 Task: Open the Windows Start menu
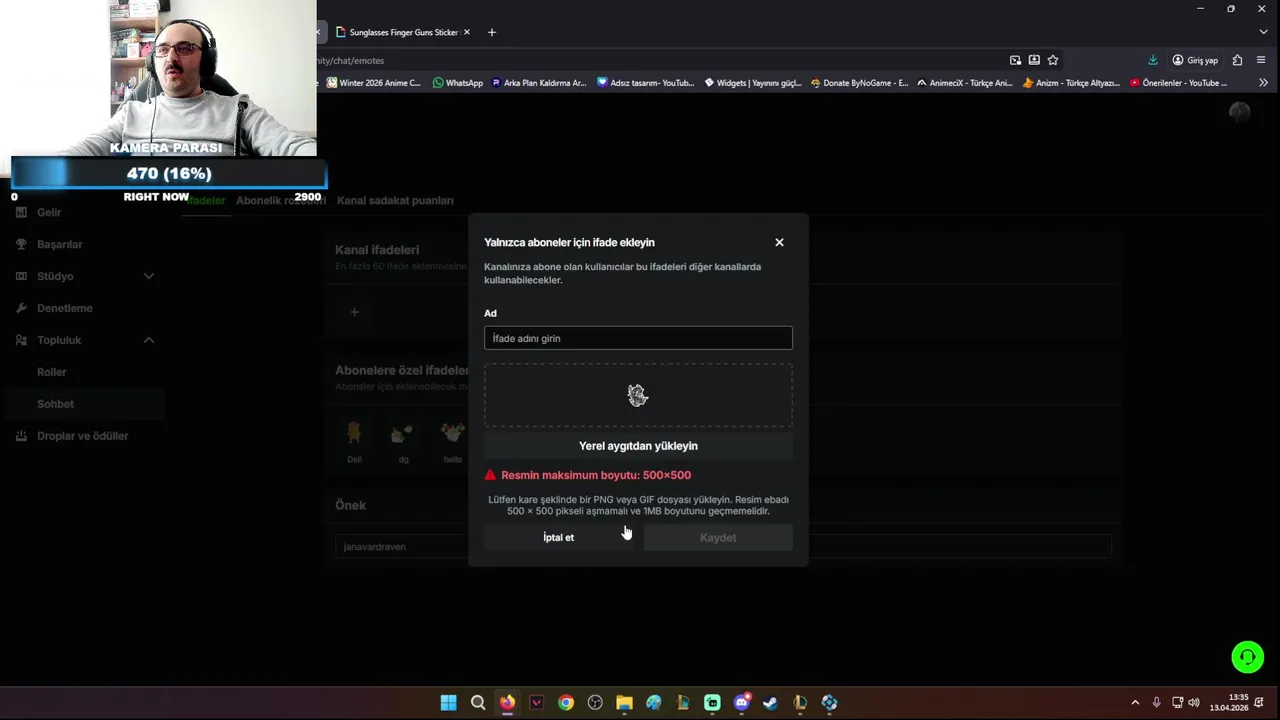point(449,703)
